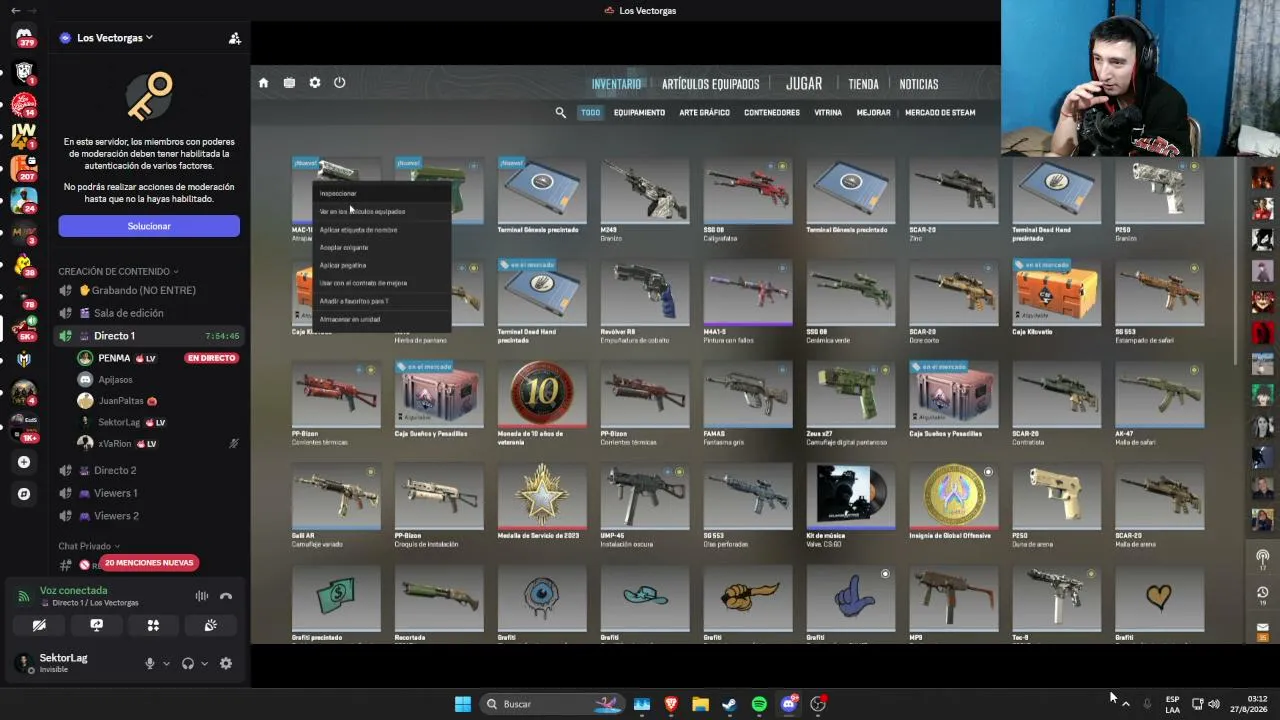Open microphone input device options arrow
Viewport: 1280px width, 720px height.
click(x=166, y=663)
